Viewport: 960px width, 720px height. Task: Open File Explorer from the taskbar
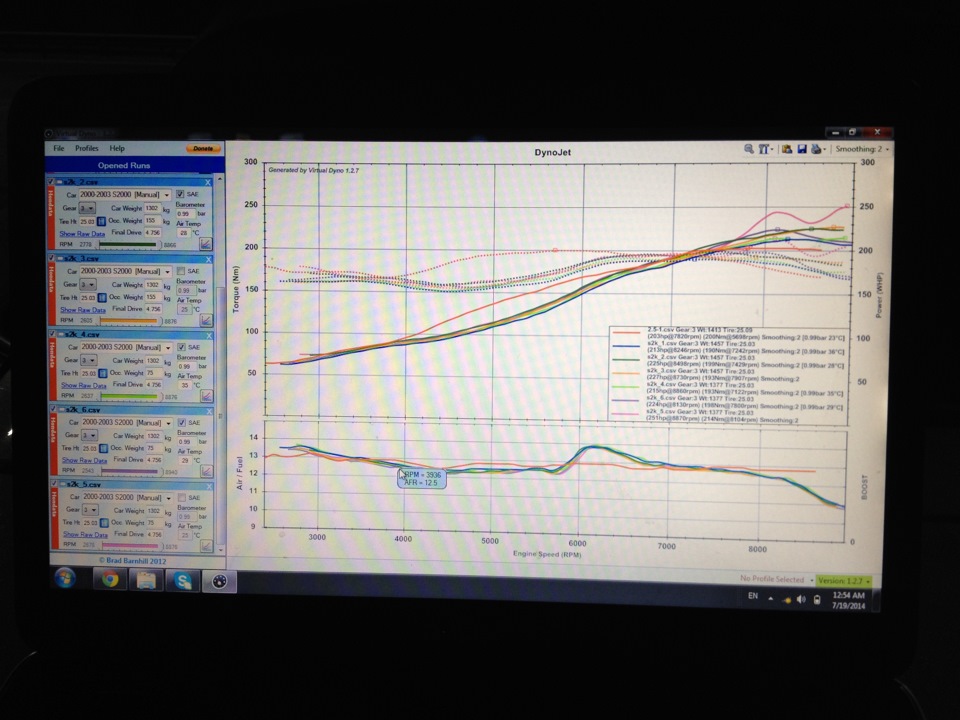146,579
